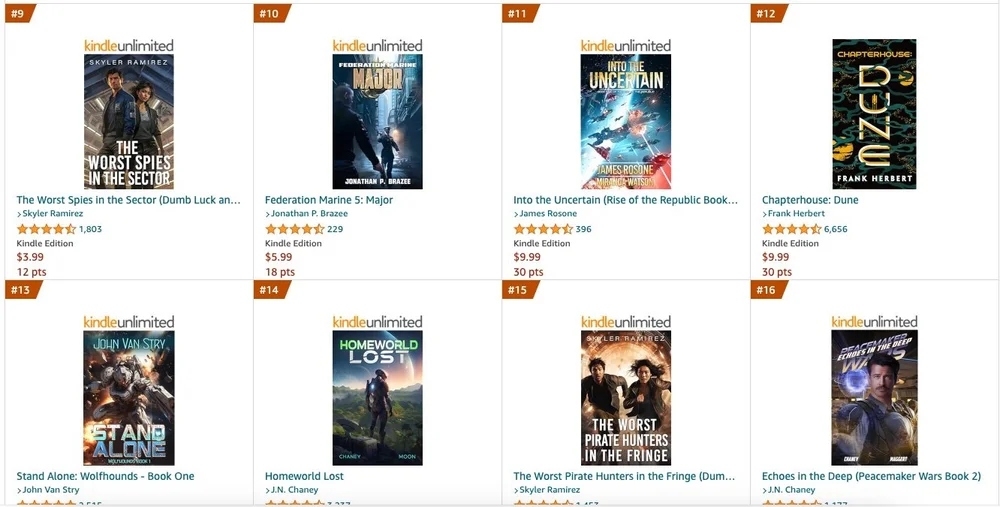Click the star rating for Federation Marine 5
Image resolution: width=1000 pixels, height=507 pixels.
(x=295, y=229)
